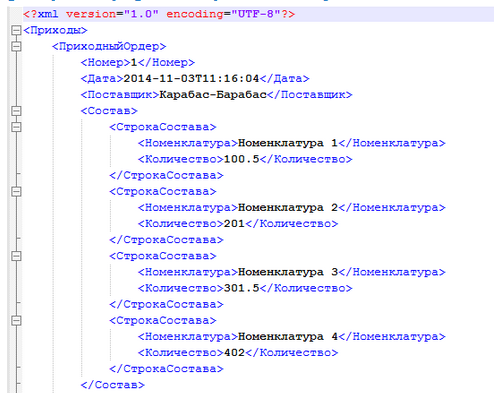
Task: Click the closing Дата tag
Action: [x=285, y=79]
